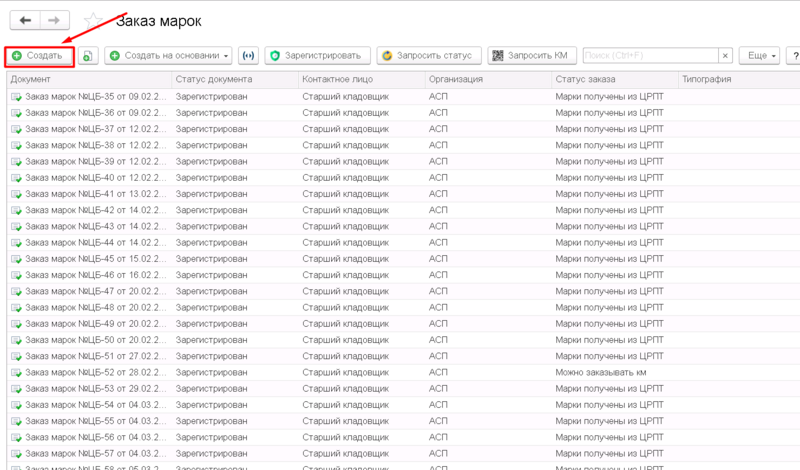Select row Заказ марок №ЦБ-37
This screenshot has width=800, height=470.
coord(403,129)
